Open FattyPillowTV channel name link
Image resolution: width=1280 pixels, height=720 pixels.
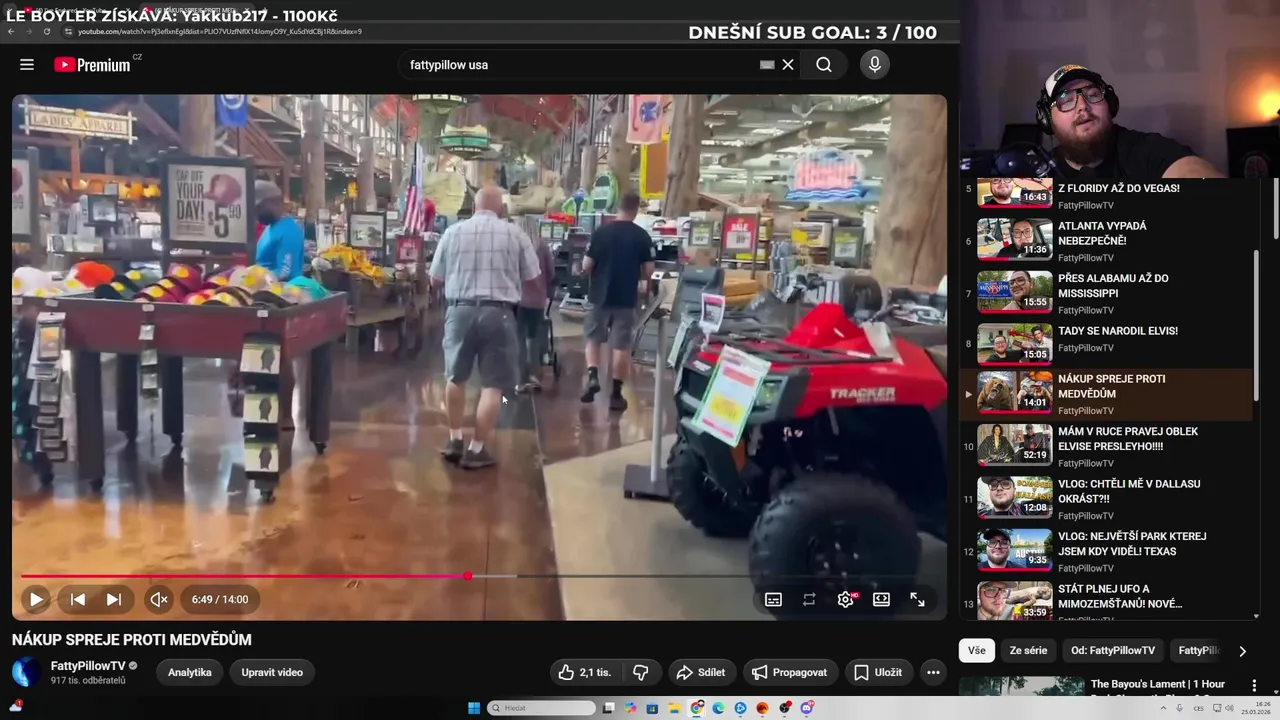(88, 665)
